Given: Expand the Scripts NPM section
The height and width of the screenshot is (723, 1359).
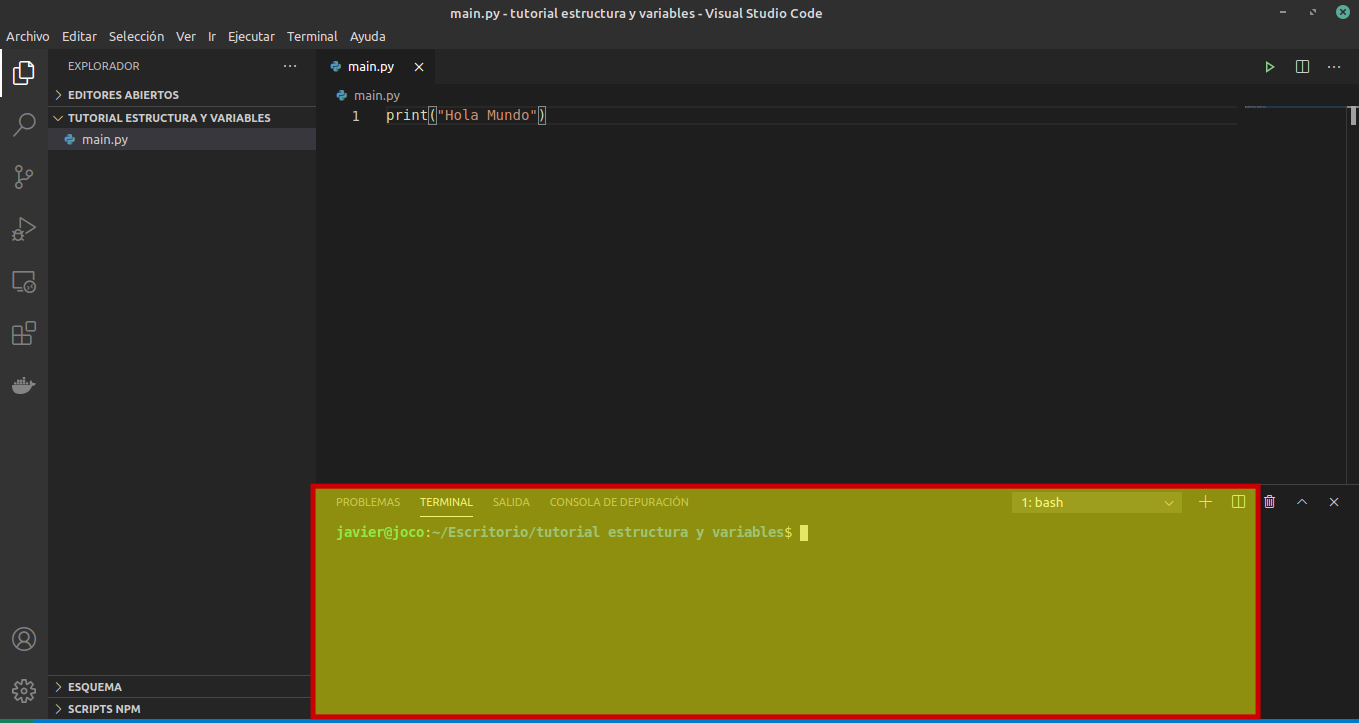Looking at the screenshot, I should point(182,709).
